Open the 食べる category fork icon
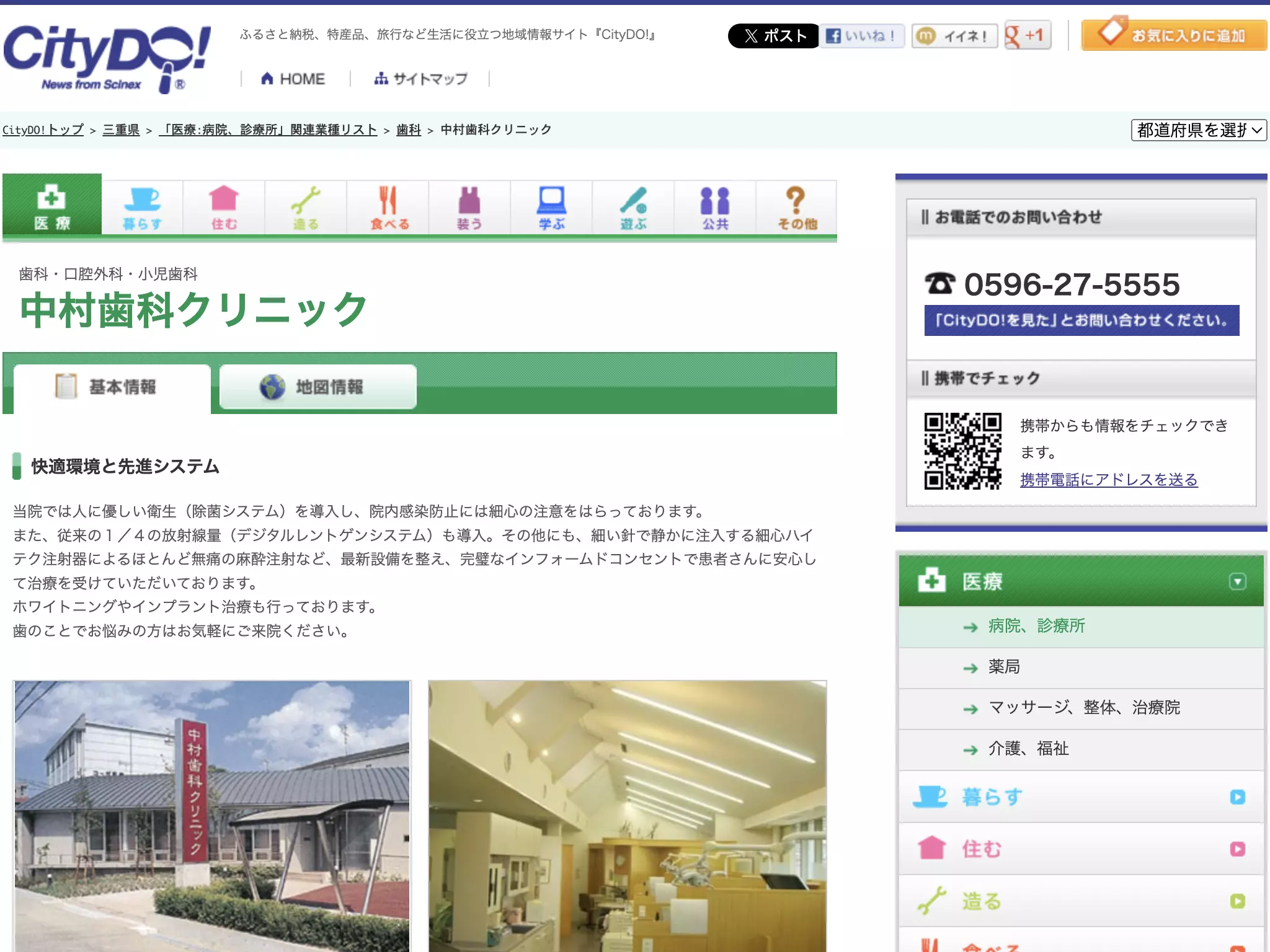1270x952 pixels. click(388, 208)
